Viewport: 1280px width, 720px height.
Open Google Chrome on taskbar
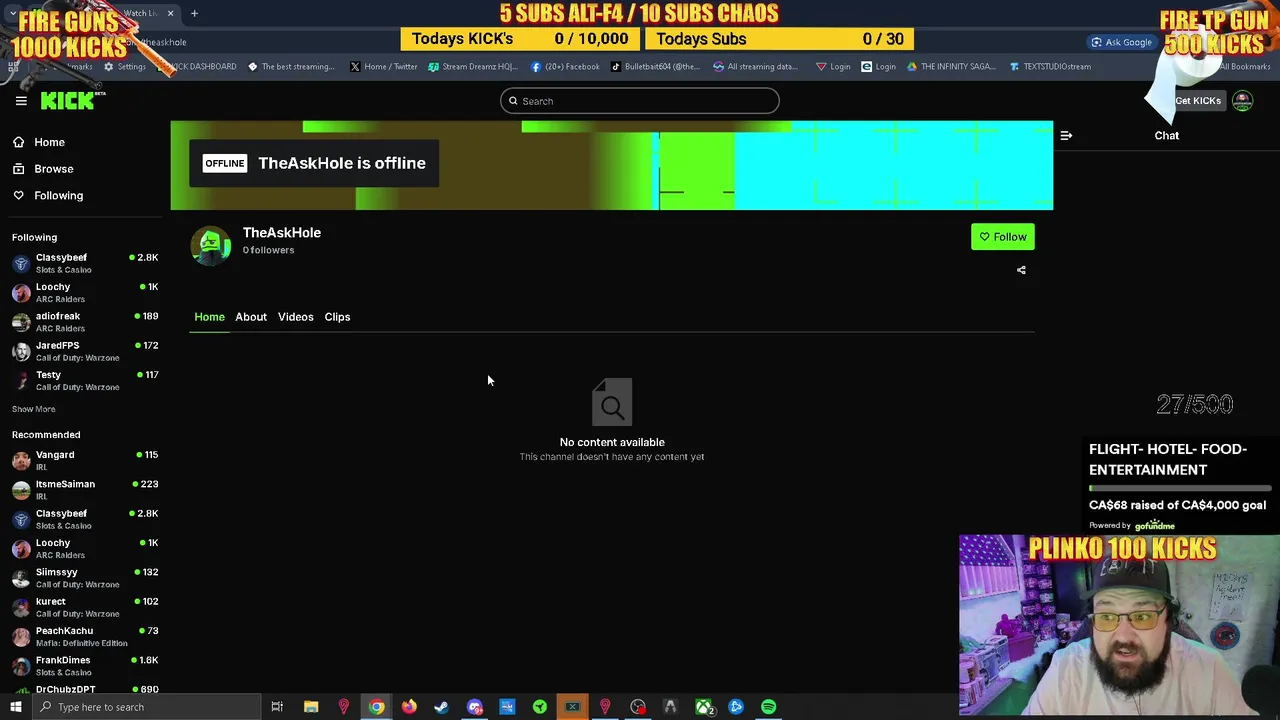click(376, 707)
